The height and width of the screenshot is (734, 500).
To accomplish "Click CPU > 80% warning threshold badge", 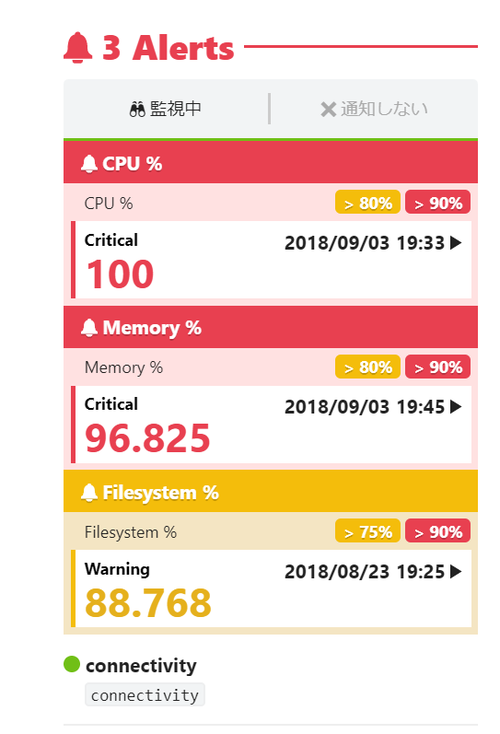I will [x=368, y=202].
